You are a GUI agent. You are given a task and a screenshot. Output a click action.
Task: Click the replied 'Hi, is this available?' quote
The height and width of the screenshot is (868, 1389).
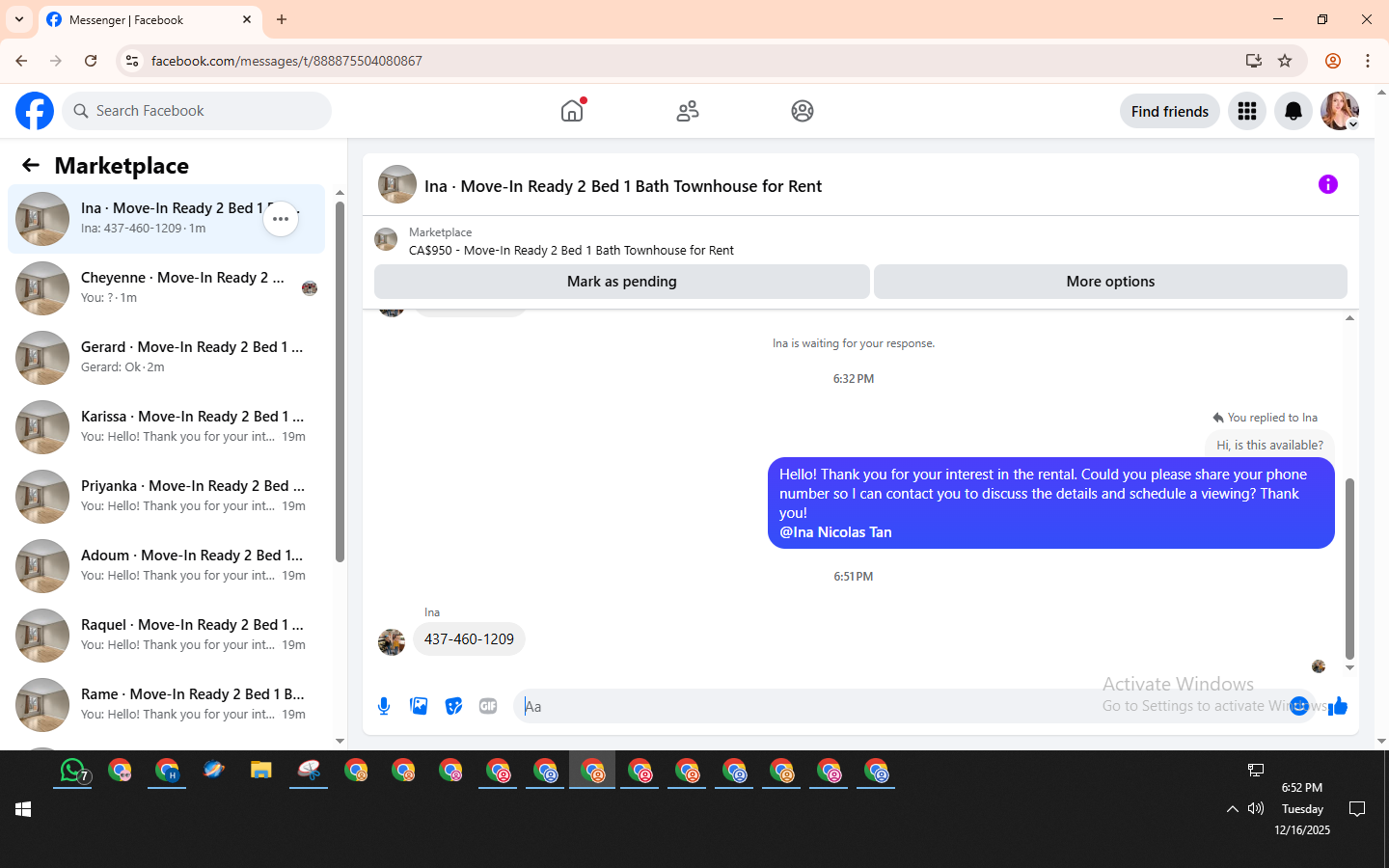click(1269, 445)
